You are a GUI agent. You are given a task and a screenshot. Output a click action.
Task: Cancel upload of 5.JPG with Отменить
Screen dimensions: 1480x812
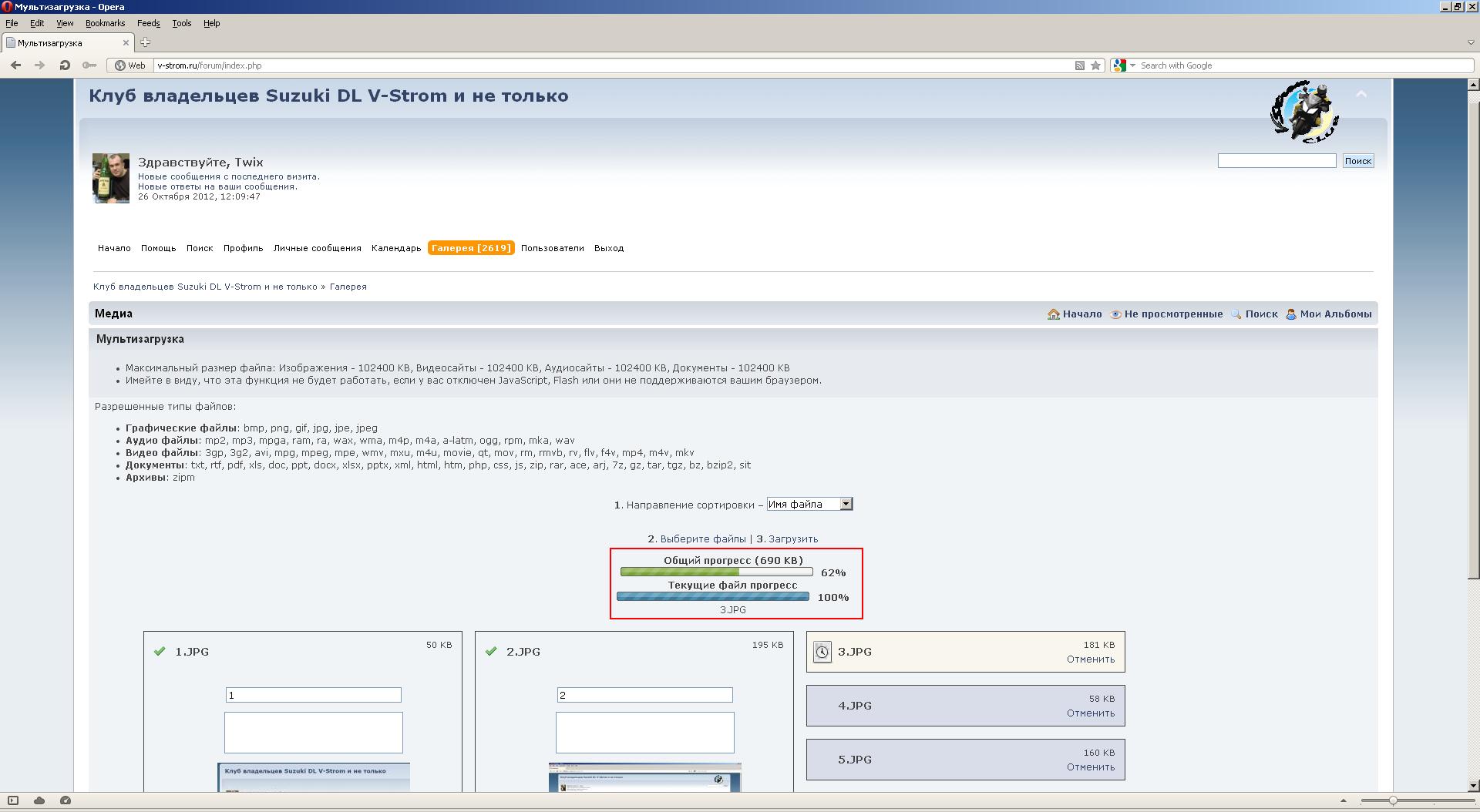(x=1091, y=767)
